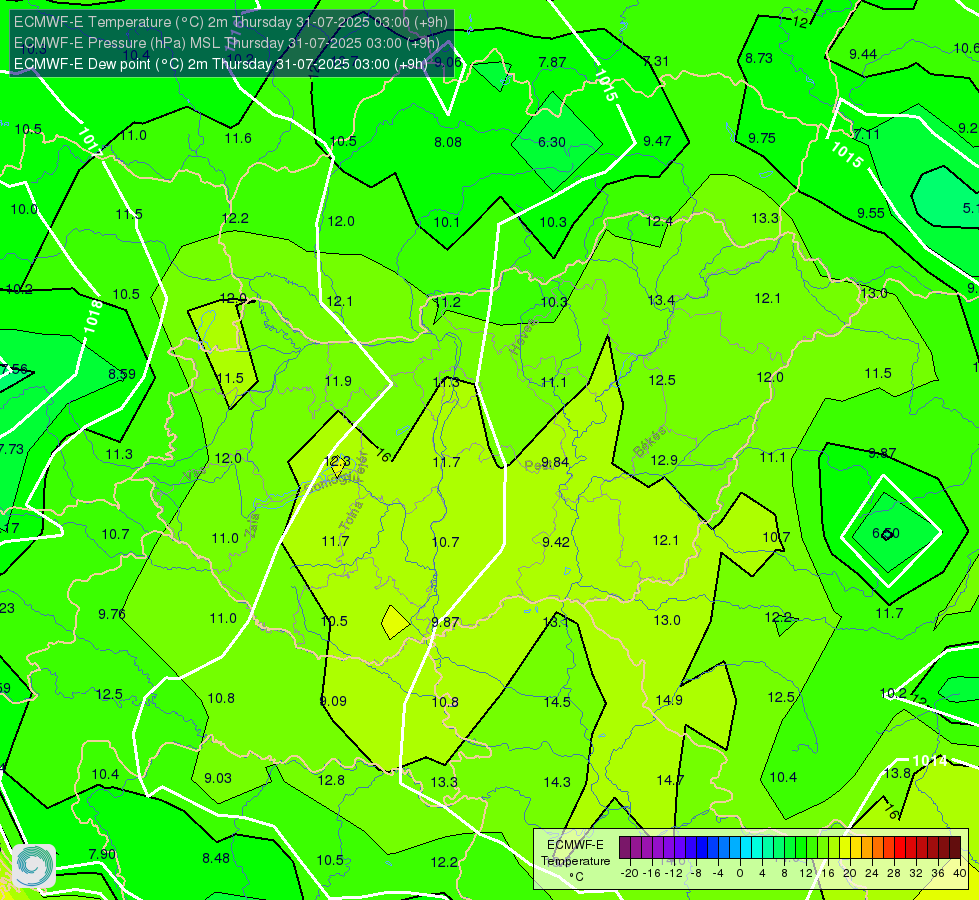Pick the purple swatch at -20 in legend
Image resolution: width=979 pixels, height=900 pixels.
pos(625,848)
